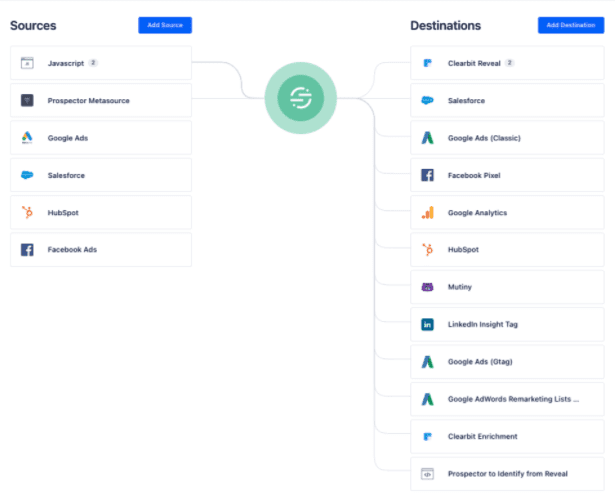
Task: Click the Google Ads (Gtag) icon
Action: click(x=428, y=362)
